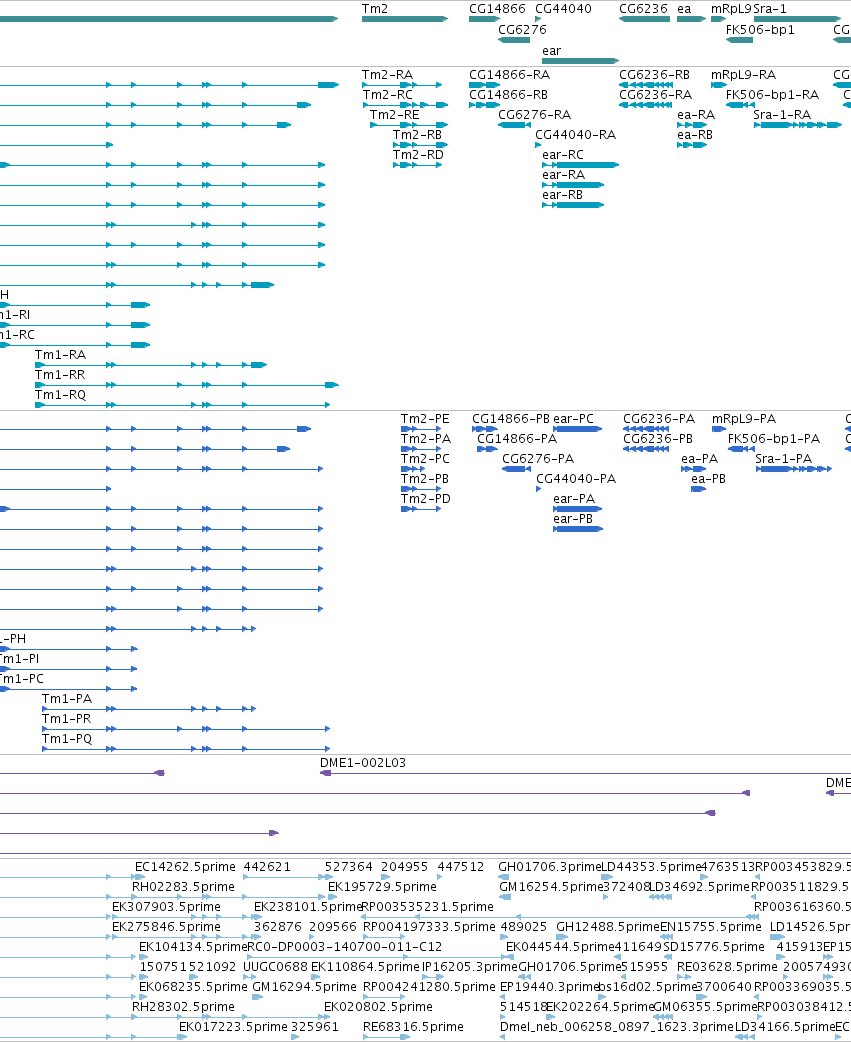Click transcript CG6236-RB
The width and height of the screenshot is (851, 1042).
point(646,85)
